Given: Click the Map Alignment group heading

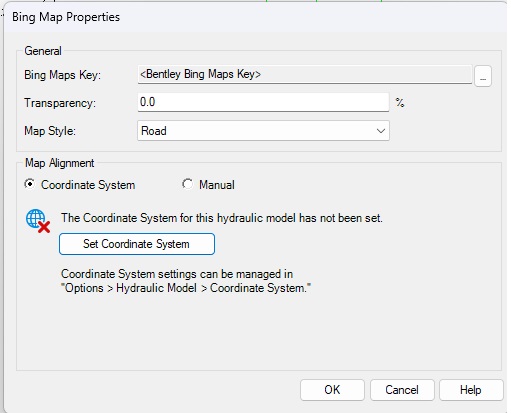Looking at the screenshot, I should tap(60, 163).
